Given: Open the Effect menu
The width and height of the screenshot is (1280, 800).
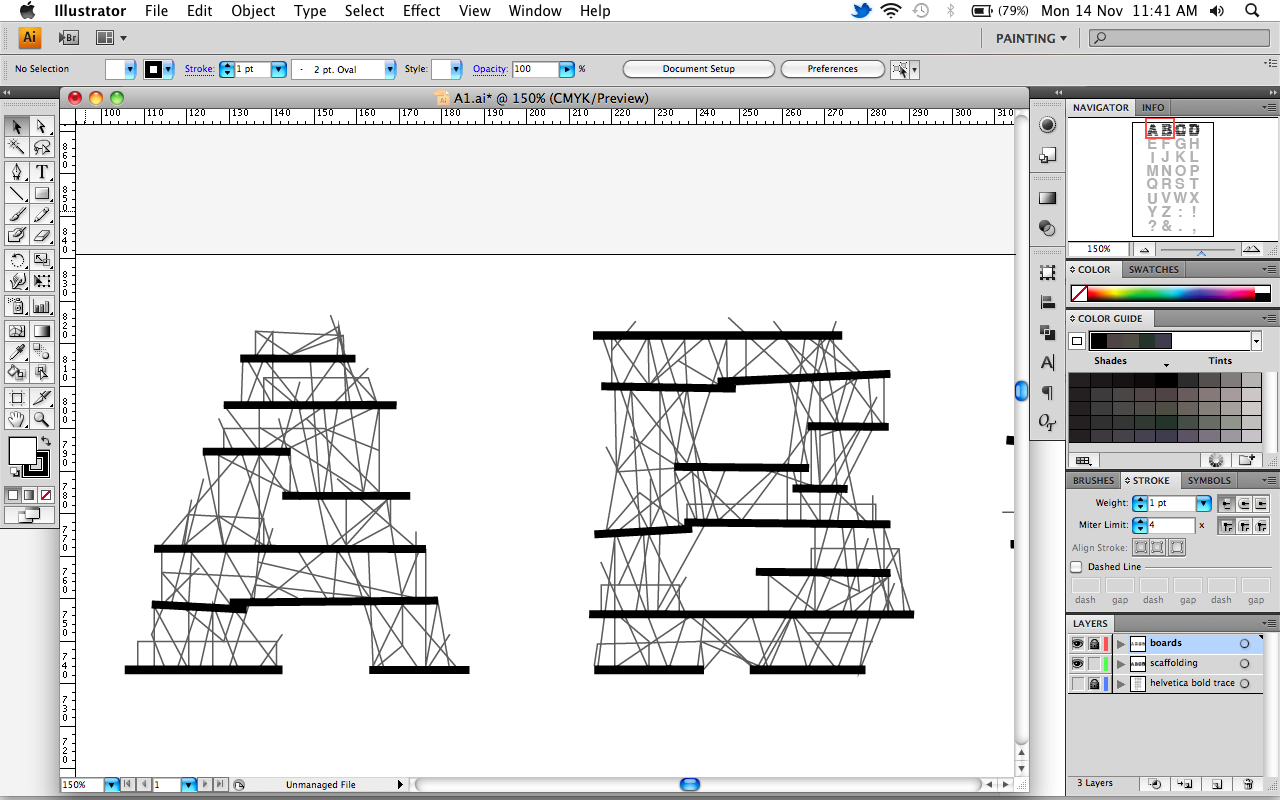Looking at the screenshot, I should 421,11.
